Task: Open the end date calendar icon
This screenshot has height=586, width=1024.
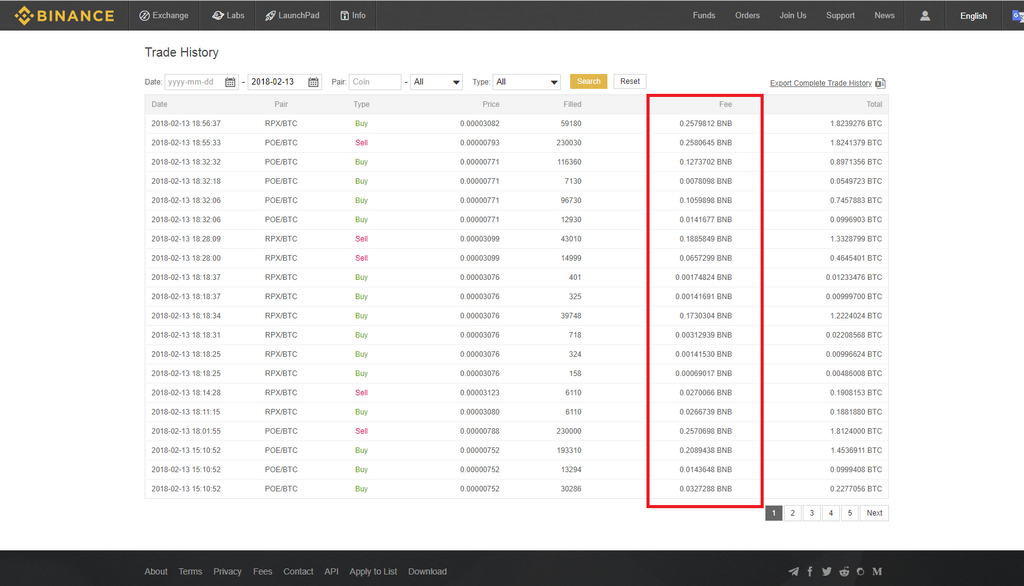Action: 313,82
